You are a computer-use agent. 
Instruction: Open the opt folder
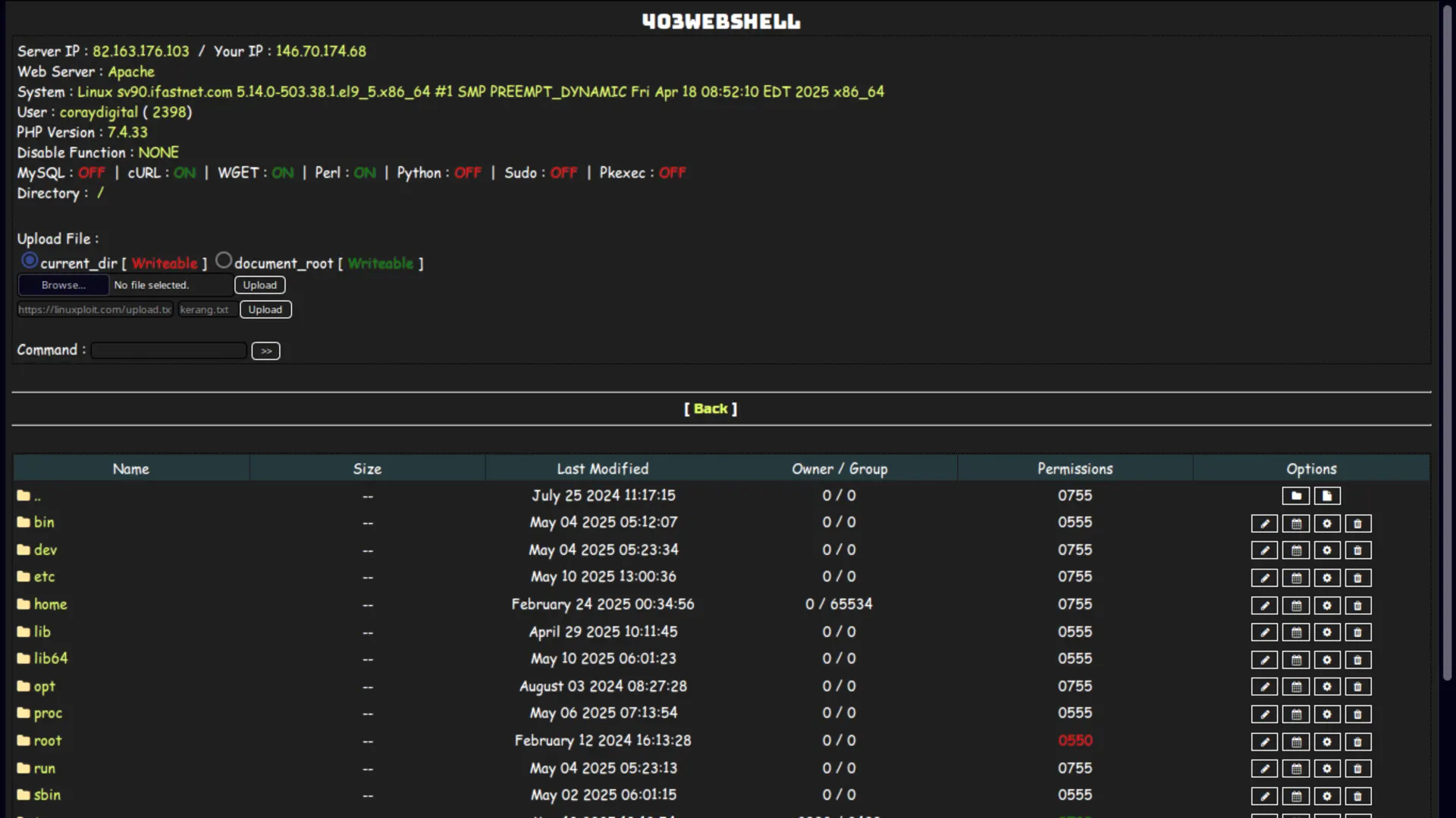pyautogui.click(x=45, y=686)
